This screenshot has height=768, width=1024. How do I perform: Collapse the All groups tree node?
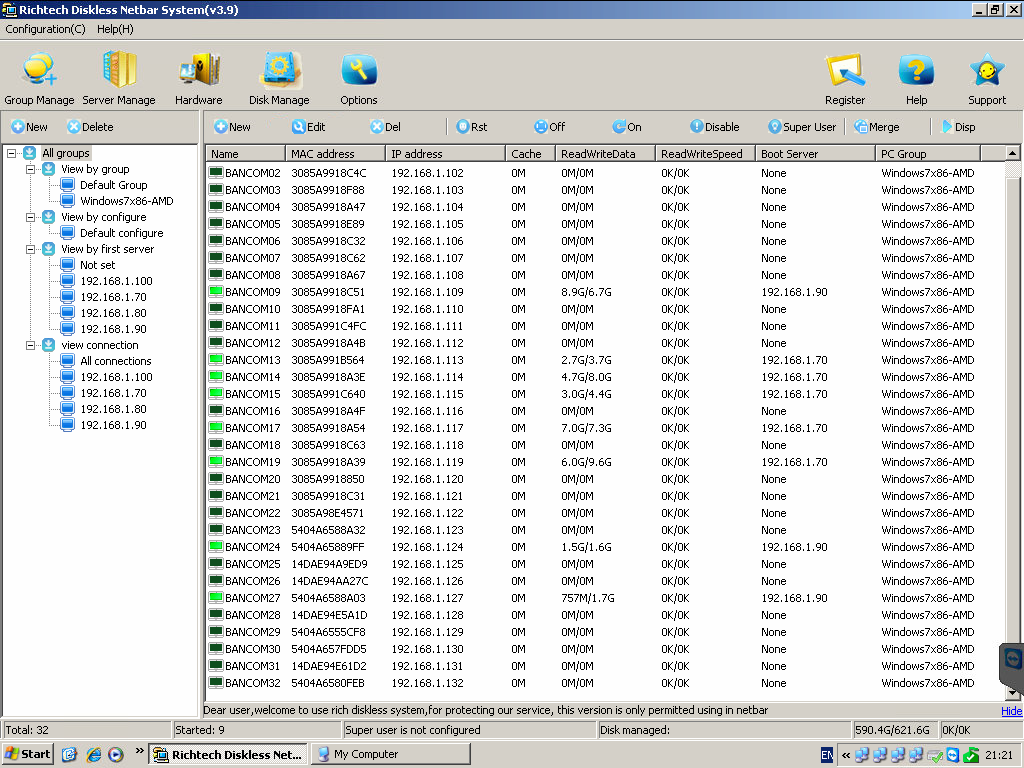(x=11, y=153)
